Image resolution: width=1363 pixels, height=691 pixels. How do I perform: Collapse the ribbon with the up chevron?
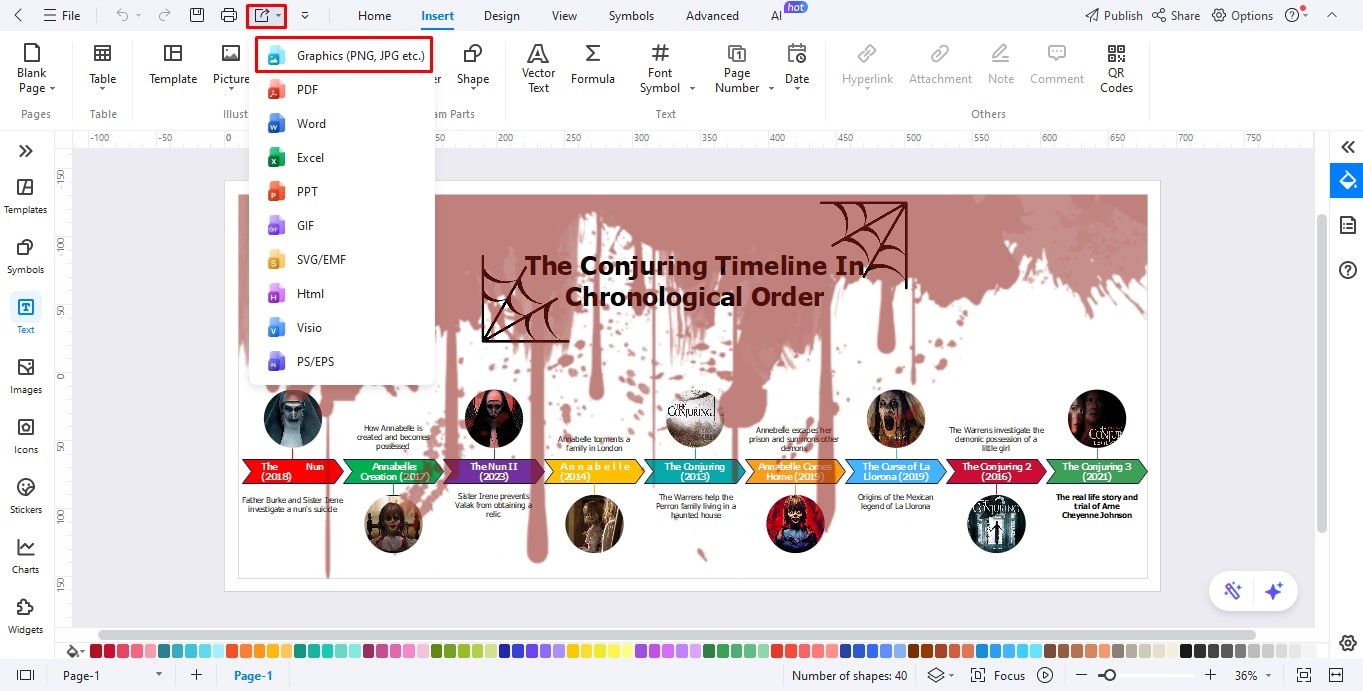click(x=1331, y=15)
